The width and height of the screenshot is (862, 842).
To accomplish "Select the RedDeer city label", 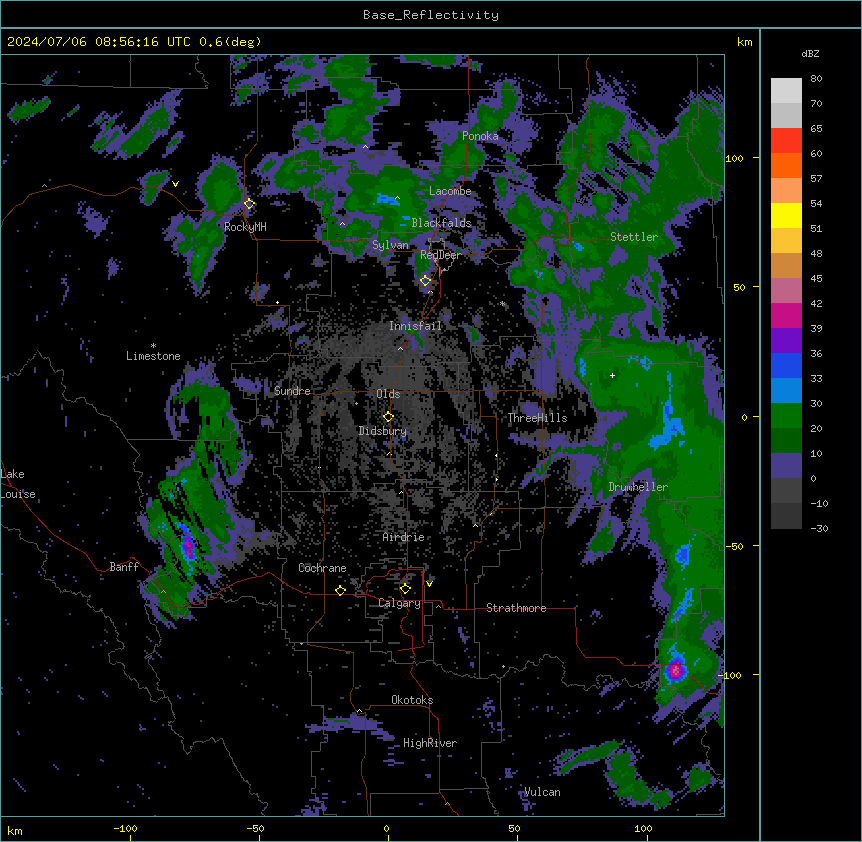I will (x=441, y=255).
